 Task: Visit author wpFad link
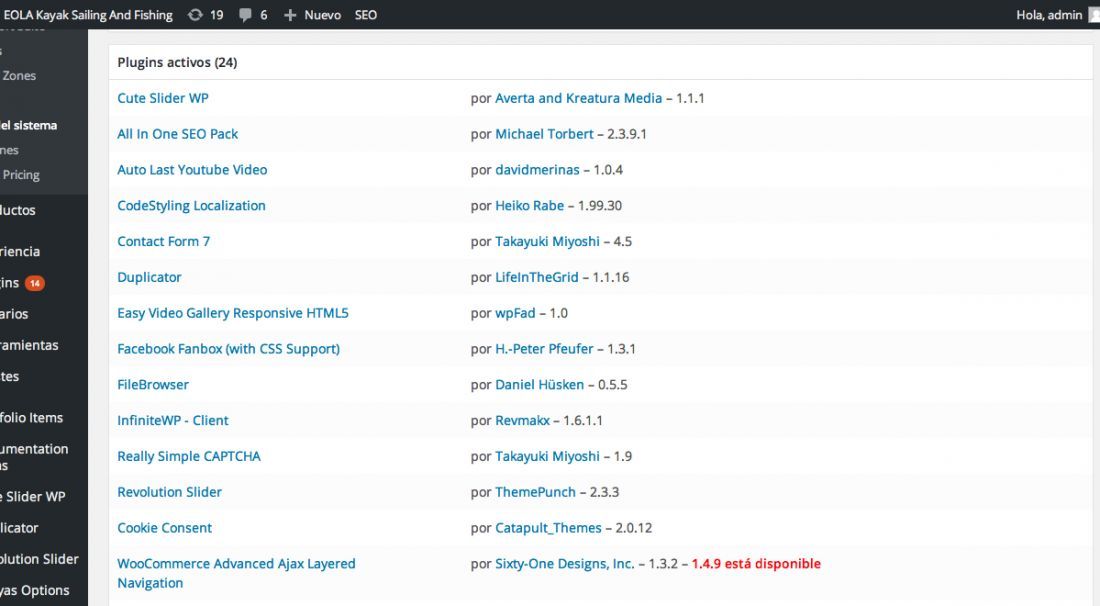(x=515, y=313)
